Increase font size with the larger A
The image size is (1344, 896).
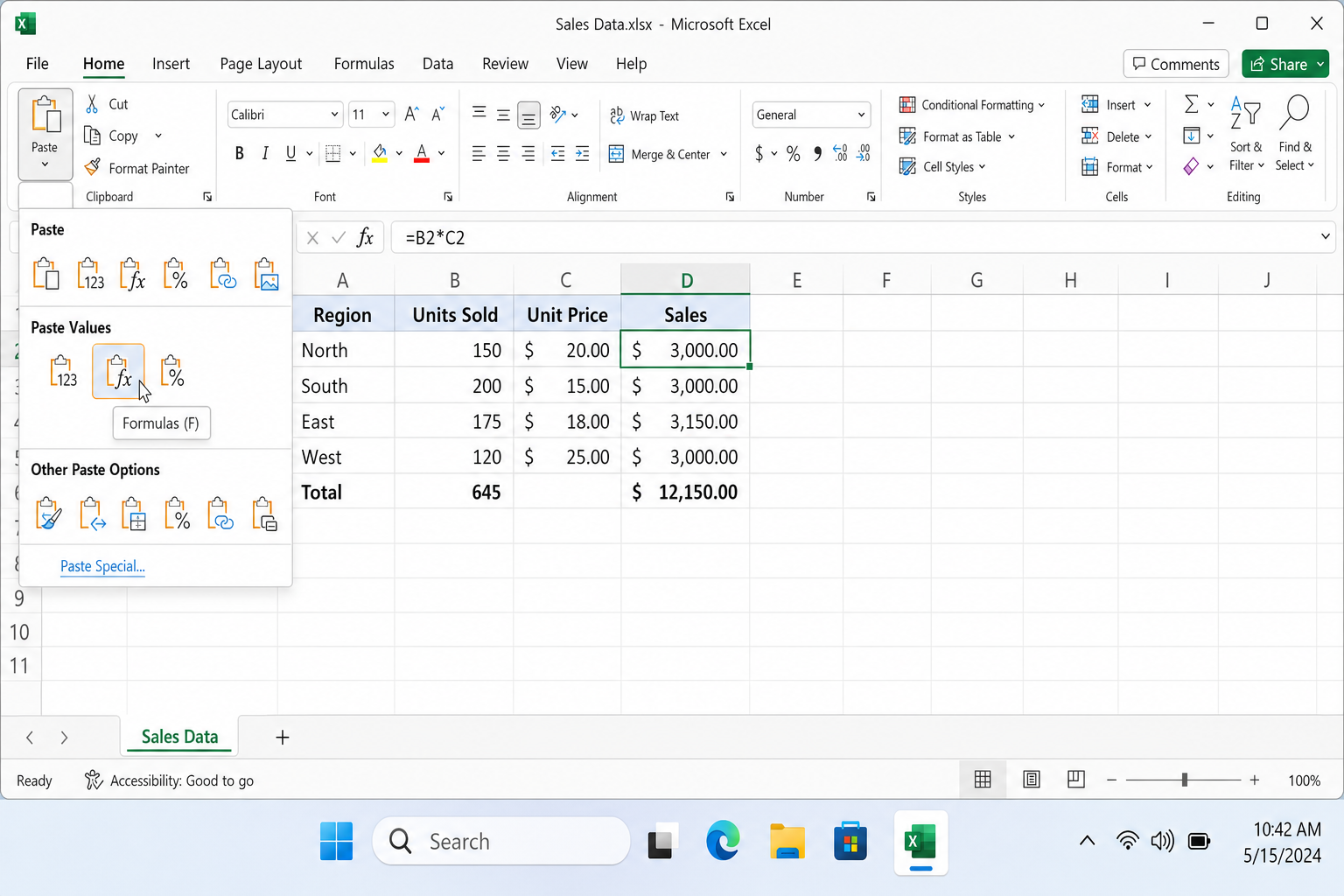(x=411, y=114)
